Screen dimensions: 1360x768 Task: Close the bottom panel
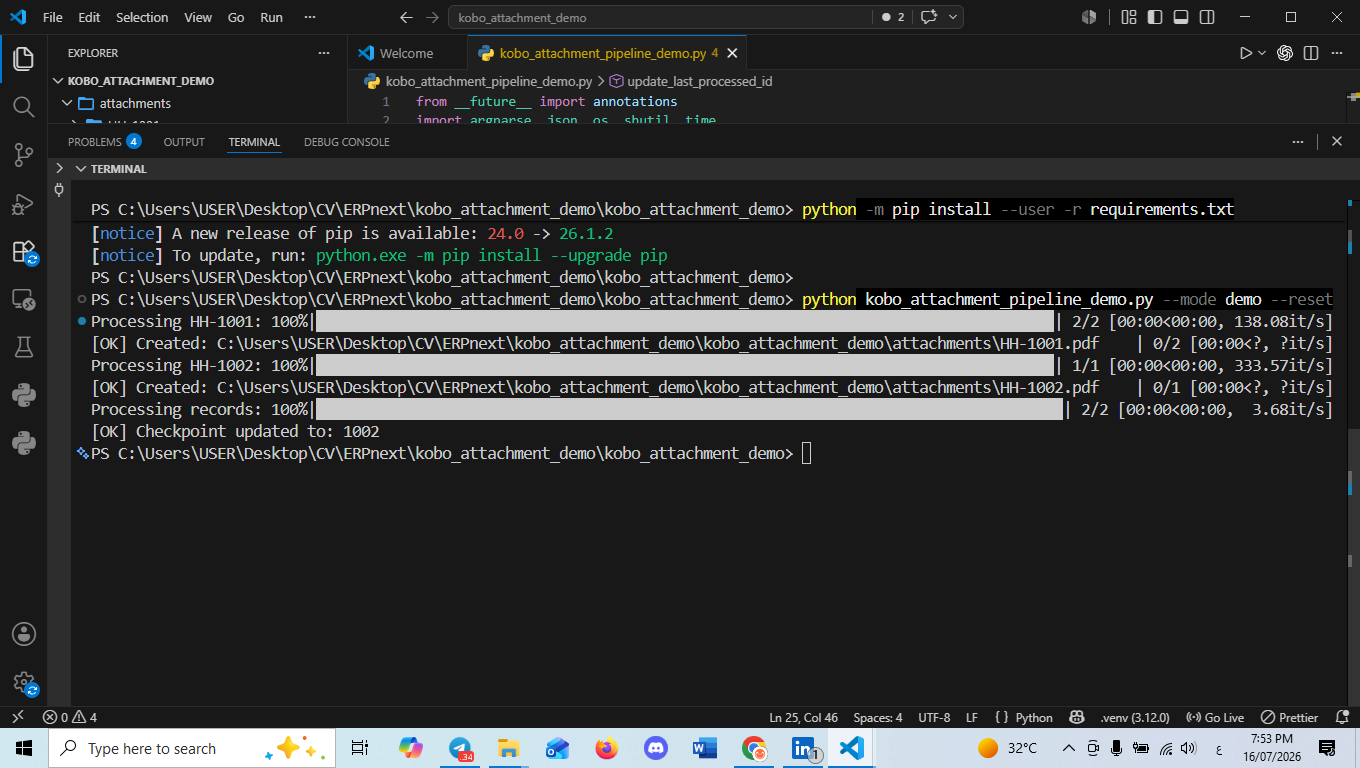tap(1337, 142)
